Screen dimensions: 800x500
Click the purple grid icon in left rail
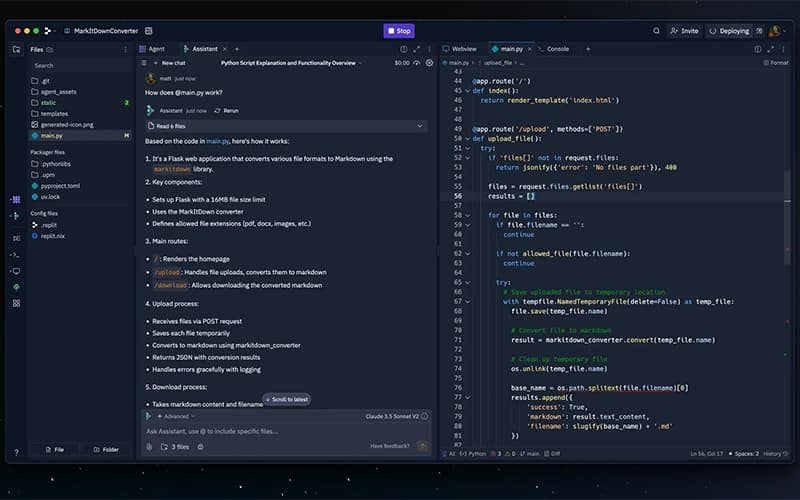click(x=16, y=199)
